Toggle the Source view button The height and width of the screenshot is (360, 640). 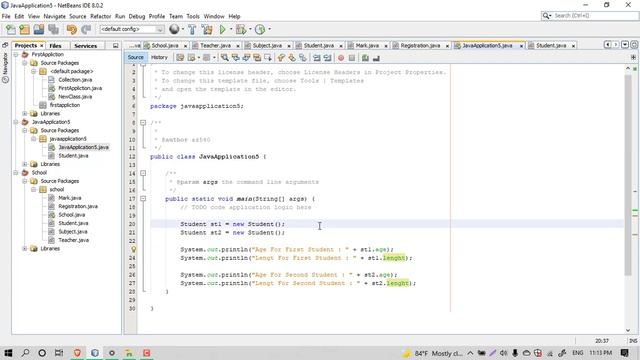[x=136, y=58]
